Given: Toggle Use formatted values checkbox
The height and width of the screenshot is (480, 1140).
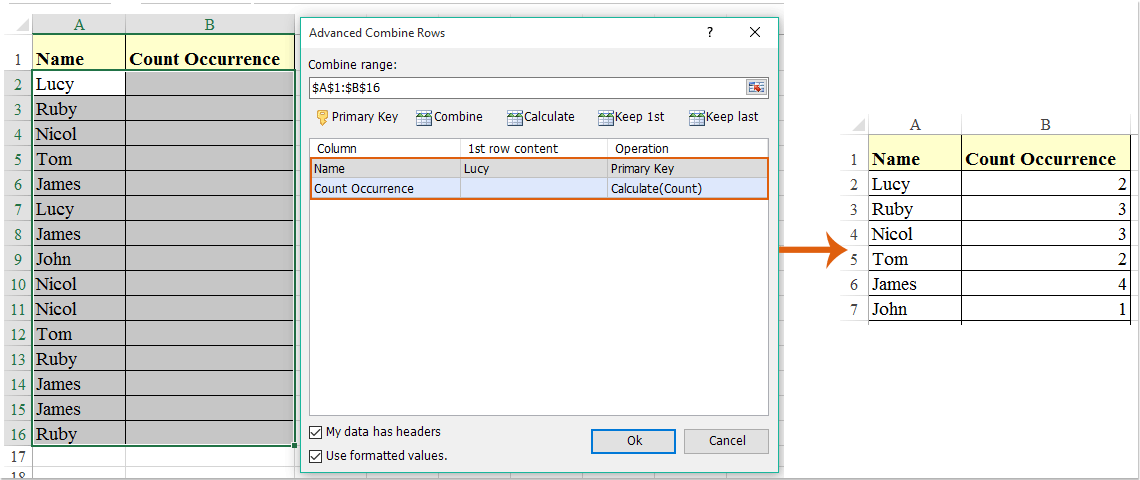Looking at the screenshot, I should pos(317,456).
